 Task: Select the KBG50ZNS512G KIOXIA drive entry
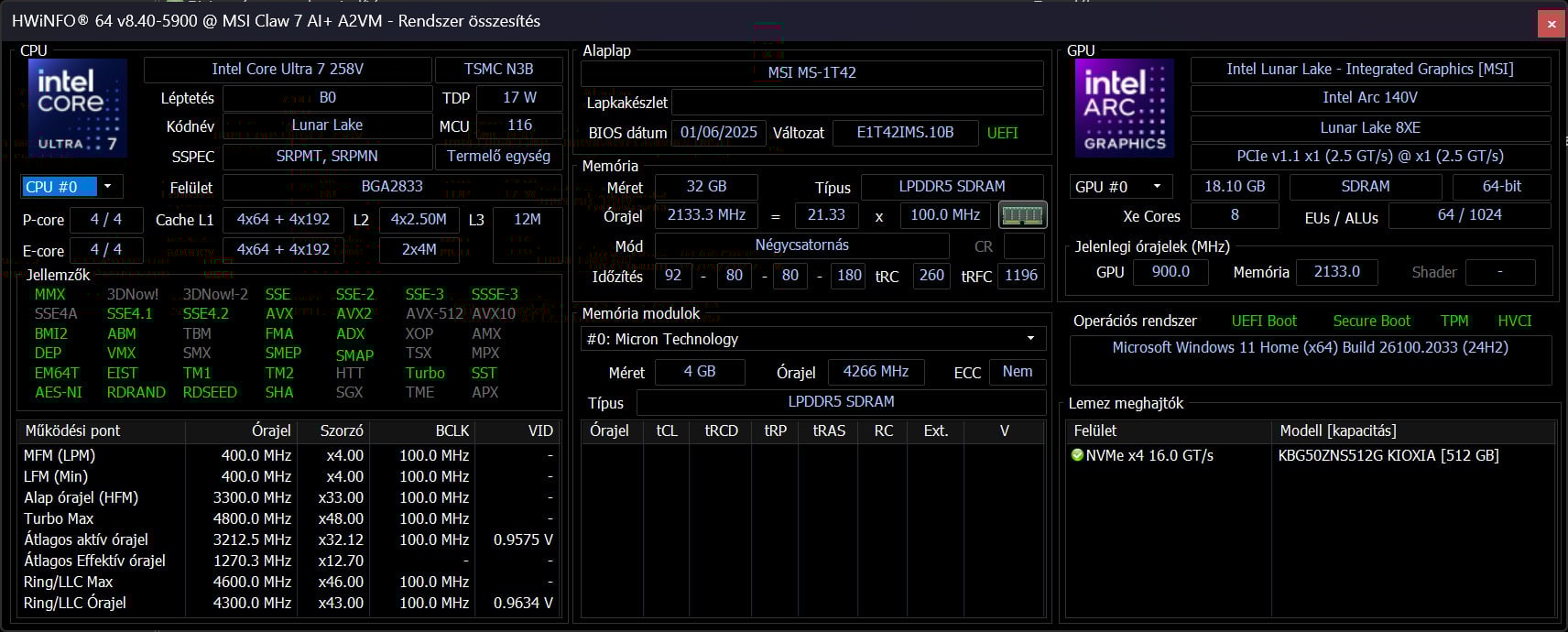pyautogui.click(x=1388, y=455)
